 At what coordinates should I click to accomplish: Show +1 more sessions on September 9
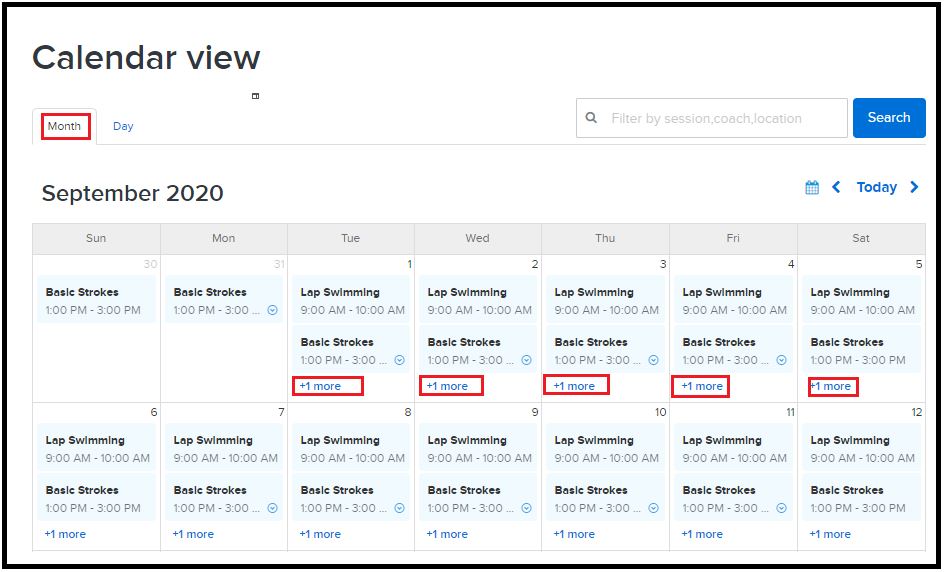click(447, 534)
